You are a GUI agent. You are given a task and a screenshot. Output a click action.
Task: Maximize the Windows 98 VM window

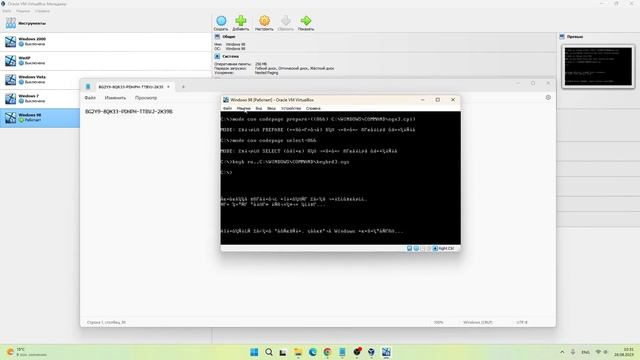[438, 100]
